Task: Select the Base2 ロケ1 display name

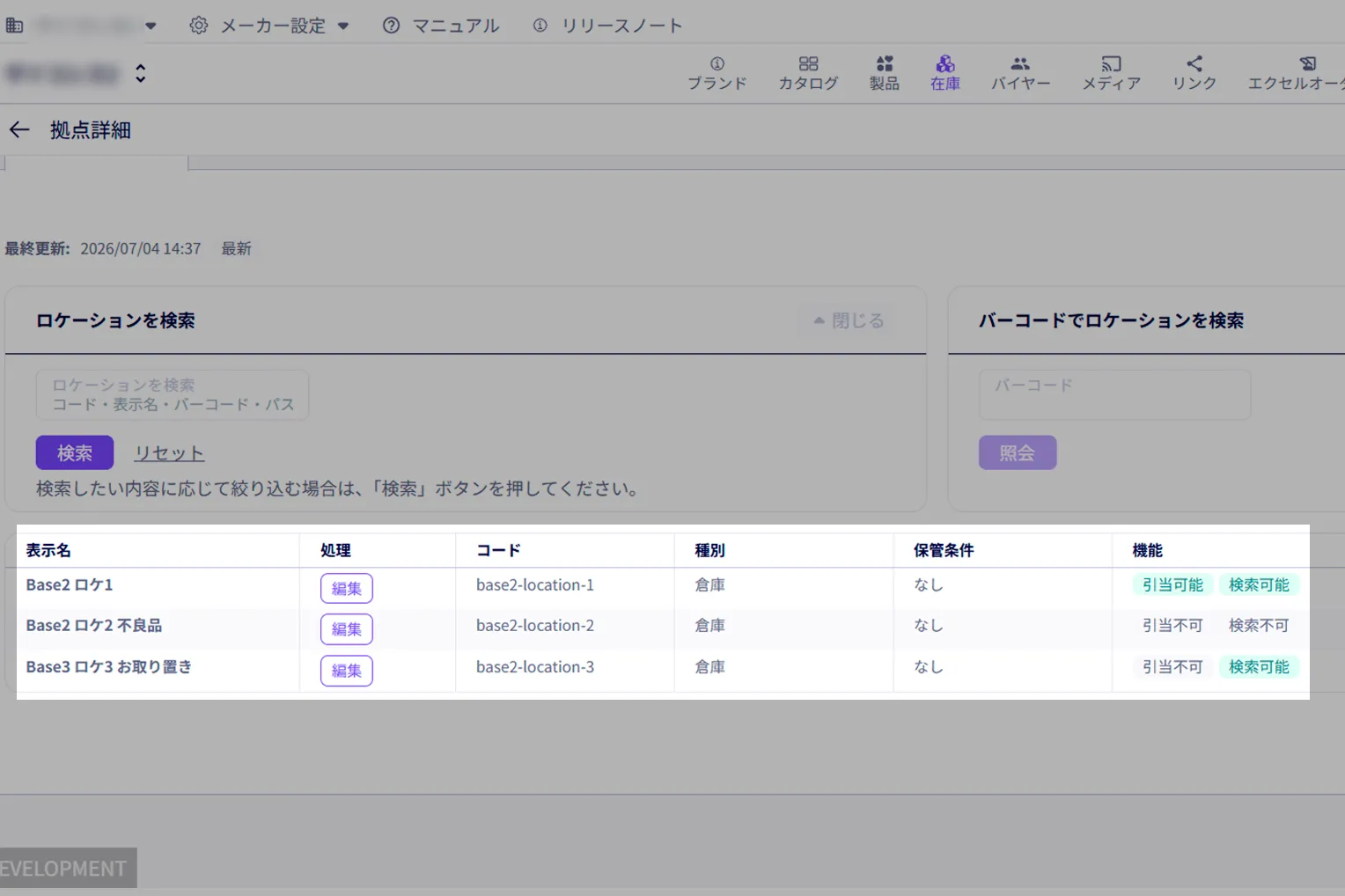Action: [70, 584]
